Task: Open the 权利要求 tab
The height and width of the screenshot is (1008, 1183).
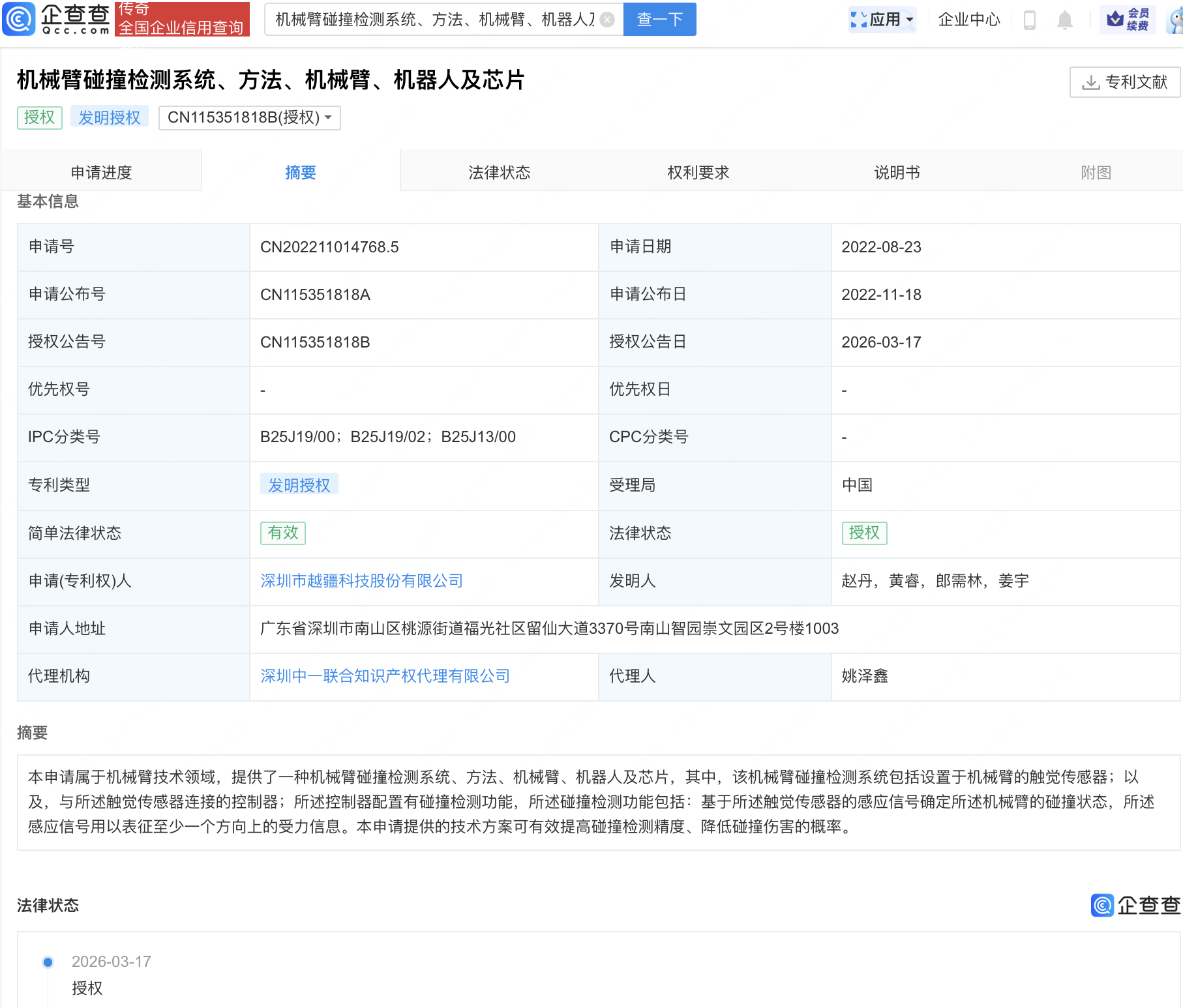Action: click(698, 172)
